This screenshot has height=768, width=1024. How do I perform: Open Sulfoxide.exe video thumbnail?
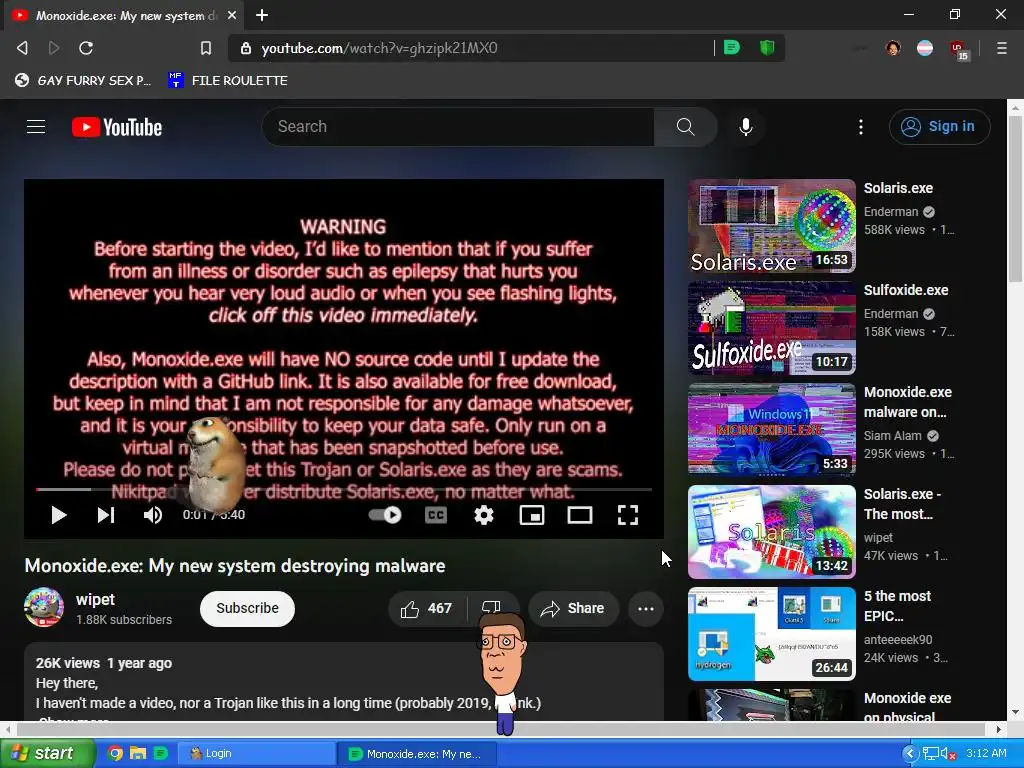click(x=771, y=328)
